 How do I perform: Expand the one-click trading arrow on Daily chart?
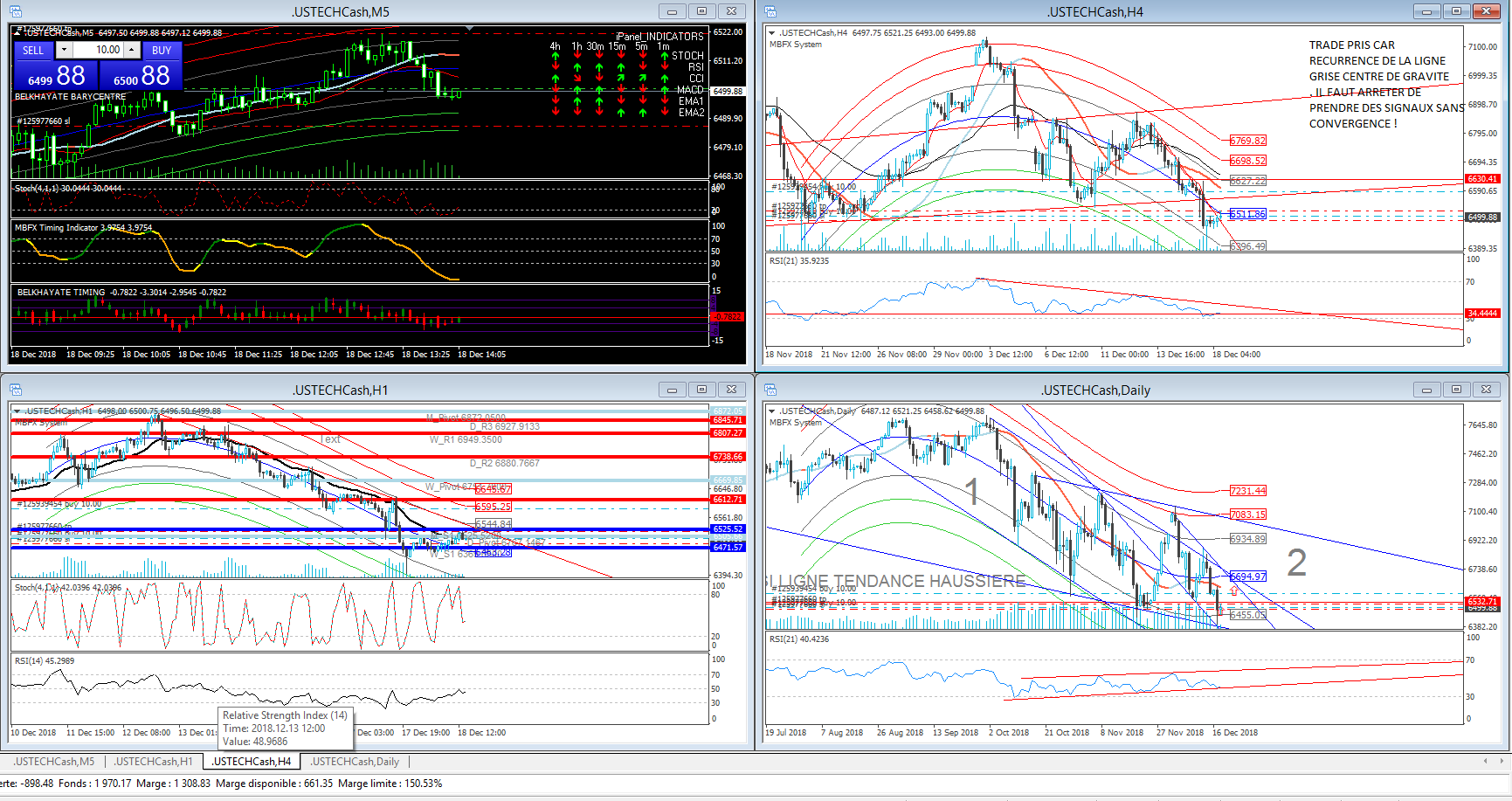(x=771, y=411)
